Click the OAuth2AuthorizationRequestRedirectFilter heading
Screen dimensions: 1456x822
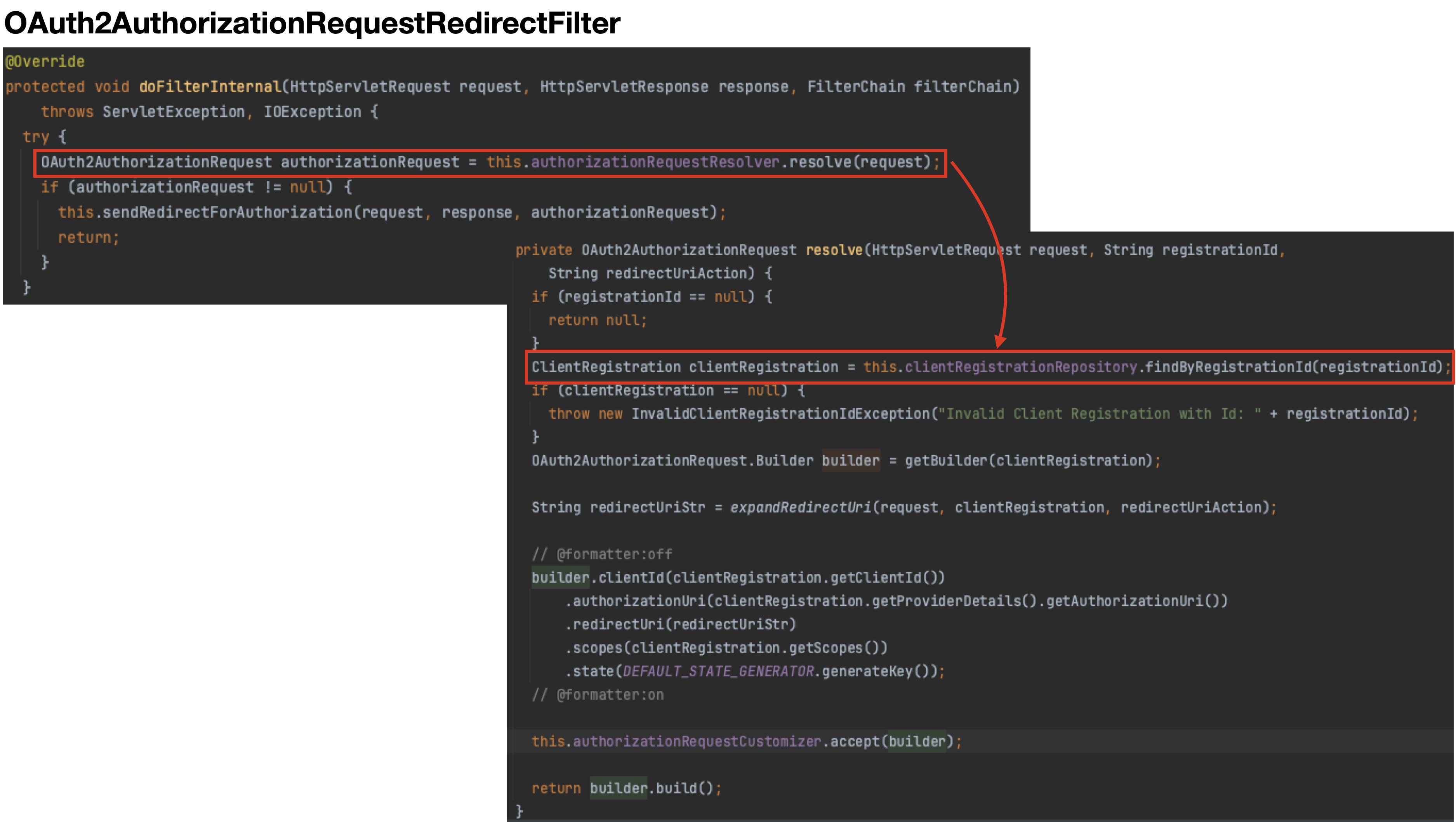pyautogui.click(x=312, y=23)
